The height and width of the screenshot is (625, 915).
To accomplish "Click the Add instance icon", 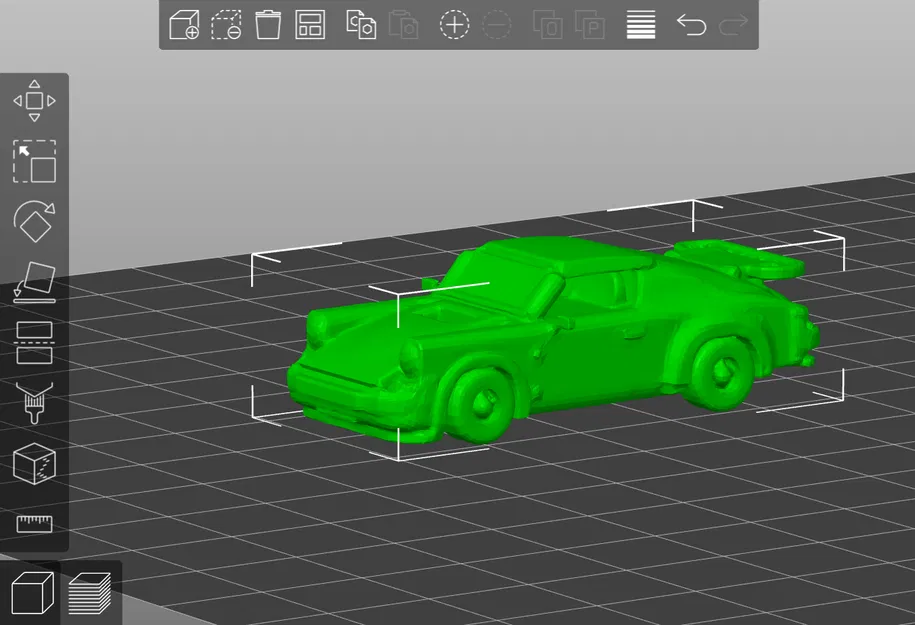I will click(453, 25).
